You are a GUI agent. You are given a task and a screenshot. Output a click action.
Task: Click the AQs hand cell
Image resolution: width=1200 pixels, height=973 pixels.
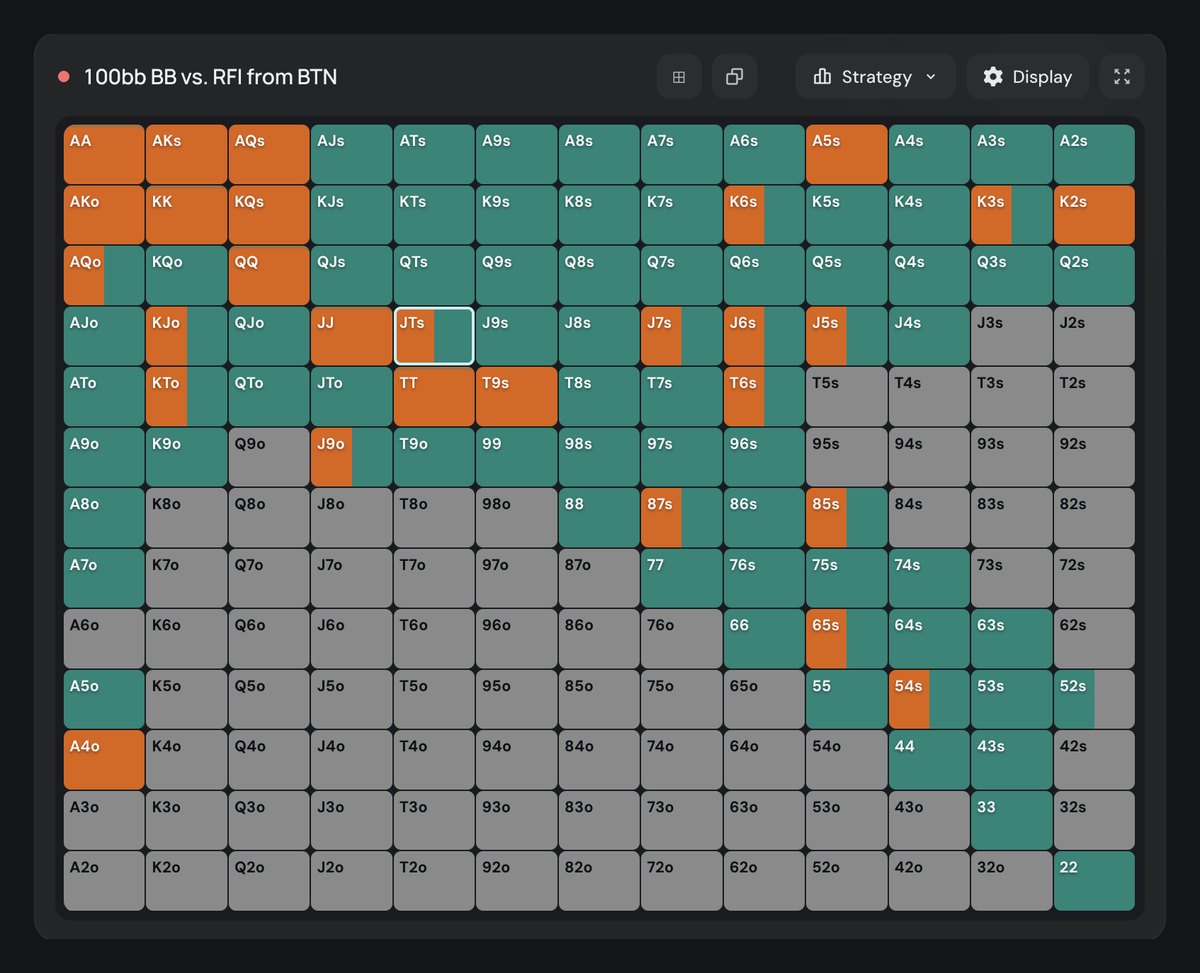pos(269,154)
